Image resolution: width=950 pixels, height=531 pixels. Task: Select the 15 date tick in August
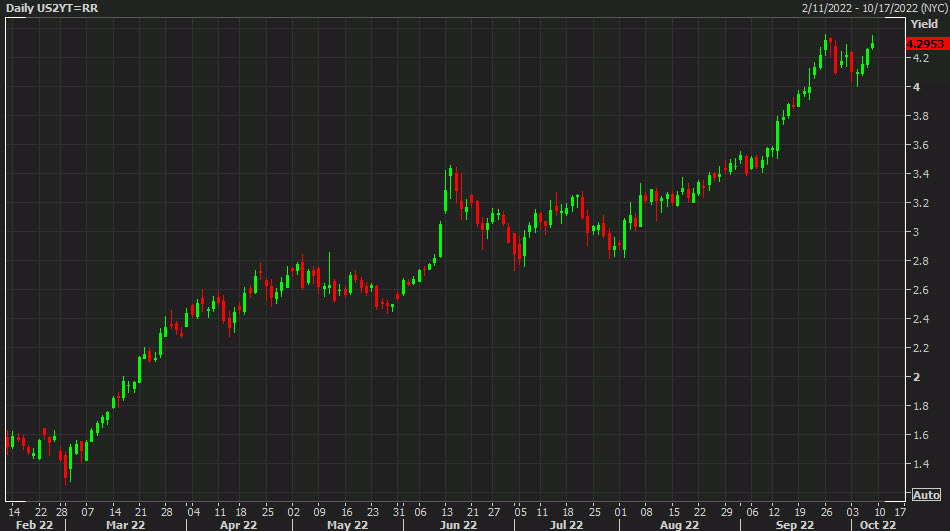(674, 512)
